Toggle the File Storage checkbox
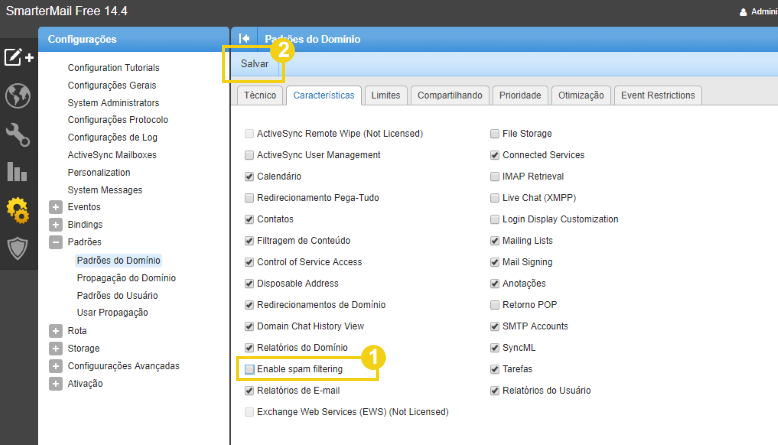The height and width of the screenshot is (445, 778). [495, 134]
